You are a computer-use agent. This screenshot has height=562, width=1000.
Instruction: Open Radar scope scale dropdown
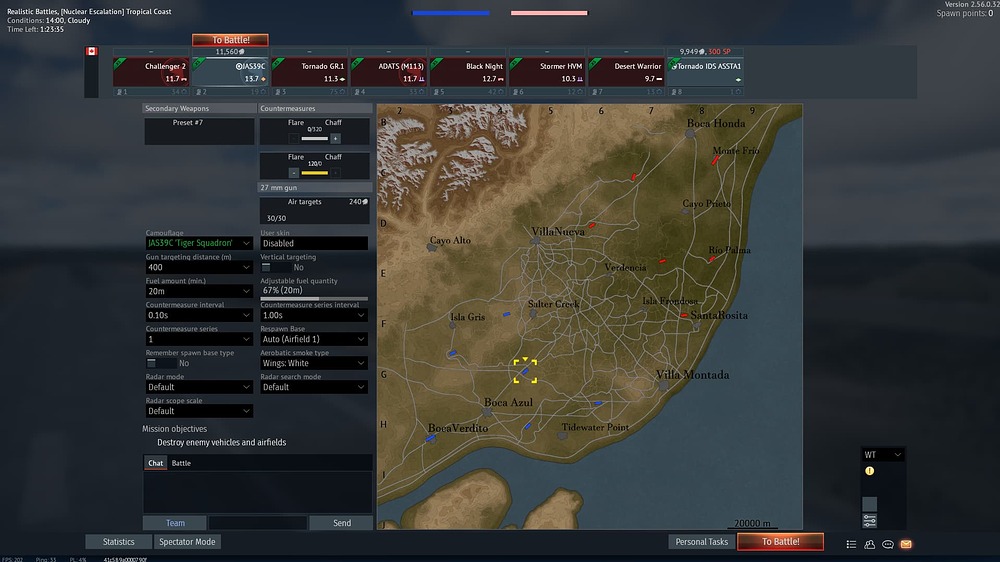(199, 411)
